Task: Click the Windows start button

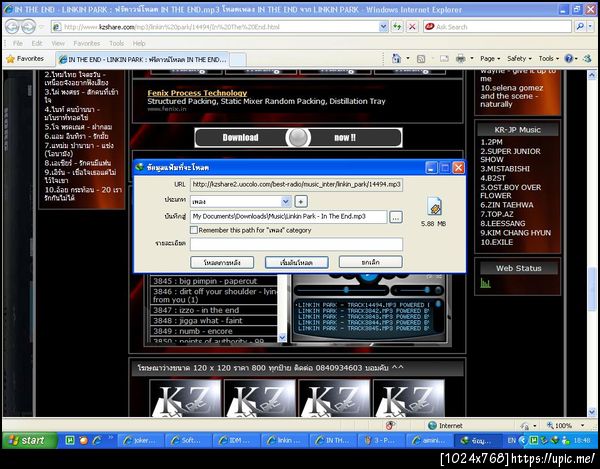Action: coord(30,440)
